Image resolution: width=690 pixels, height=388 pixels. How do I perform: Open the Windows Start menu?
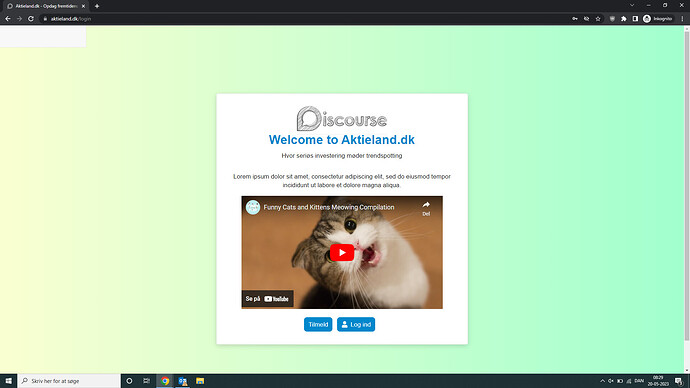(8, 381)
